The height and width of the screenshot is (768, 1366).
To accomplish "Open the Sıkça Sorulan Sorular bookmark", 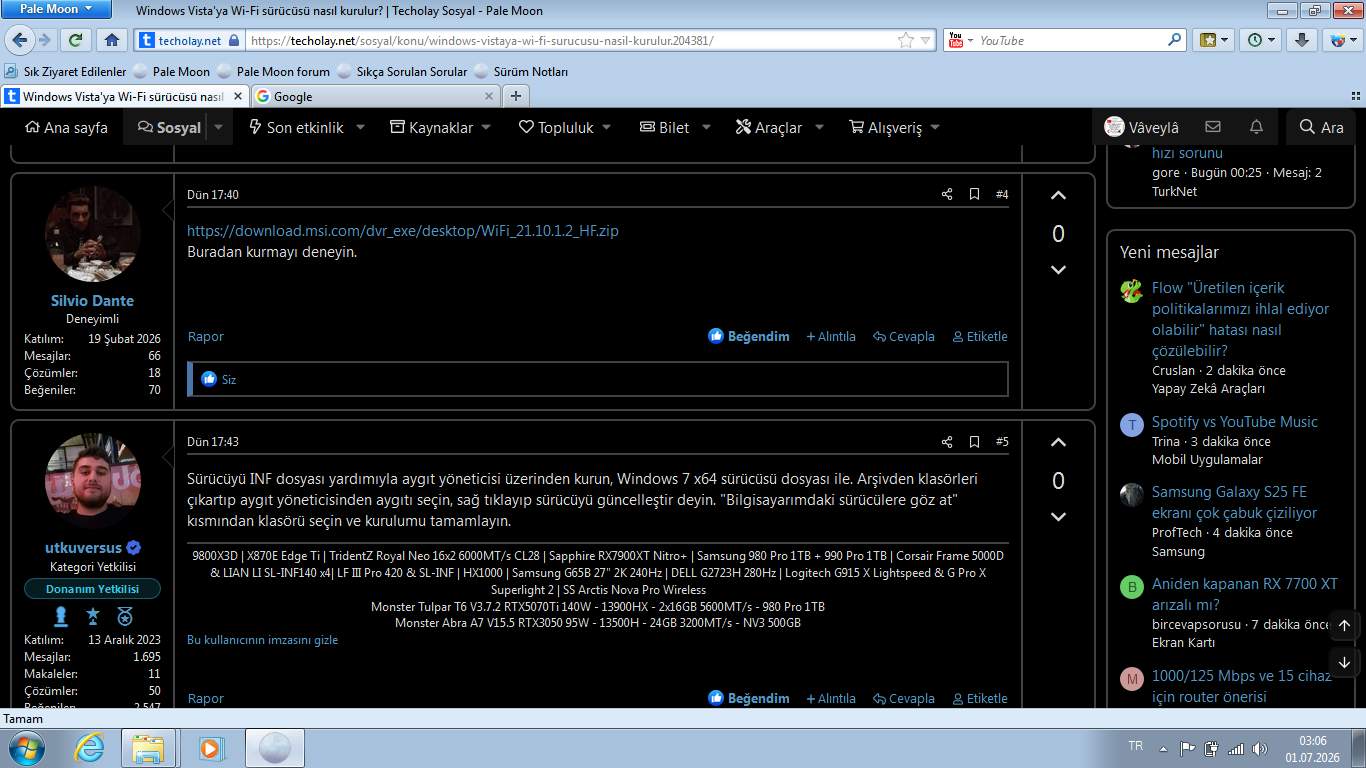I will pos(402,71).
